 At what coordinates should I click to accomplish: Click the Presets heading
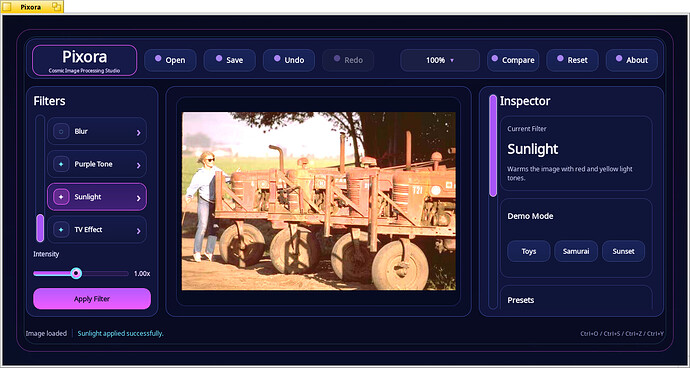[x=521, y=300]
